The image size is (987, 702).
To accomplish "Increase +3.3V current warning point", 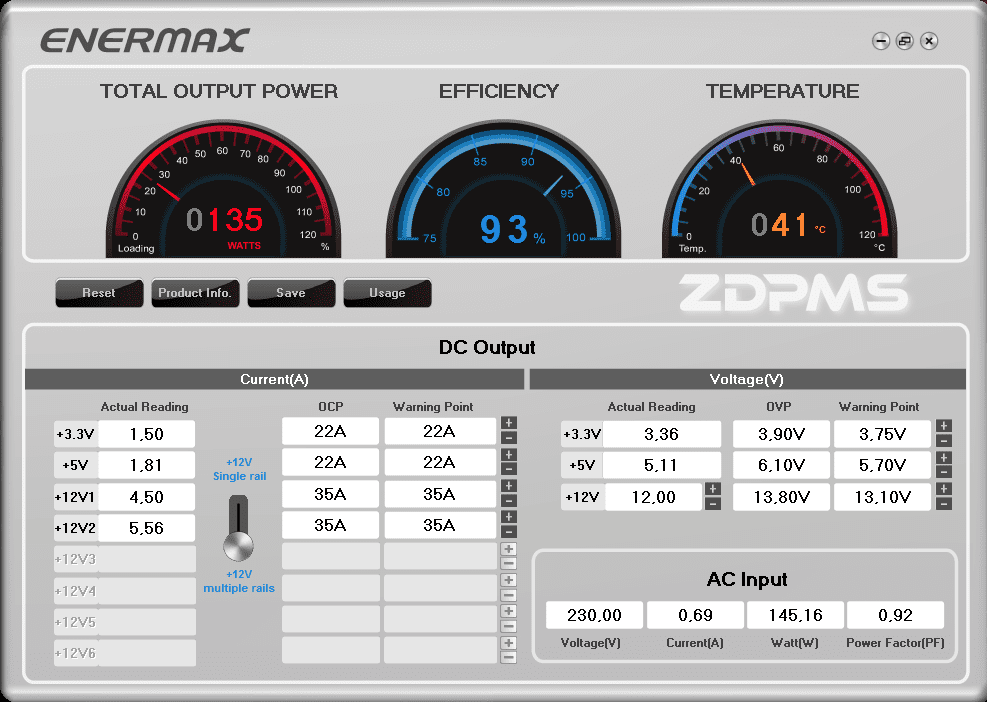I will (509, 423).
